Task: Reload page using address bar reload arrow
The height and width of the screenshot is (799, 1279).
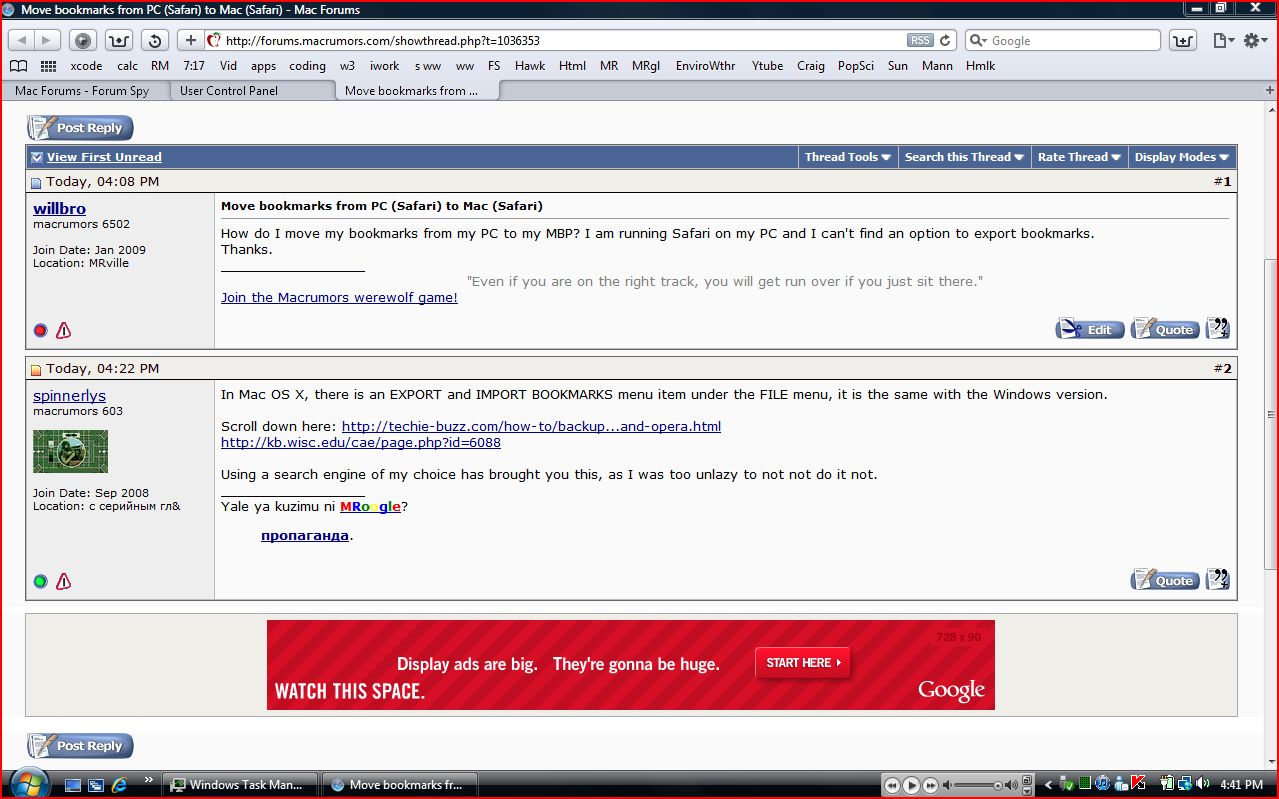Action: coord(945,40)
